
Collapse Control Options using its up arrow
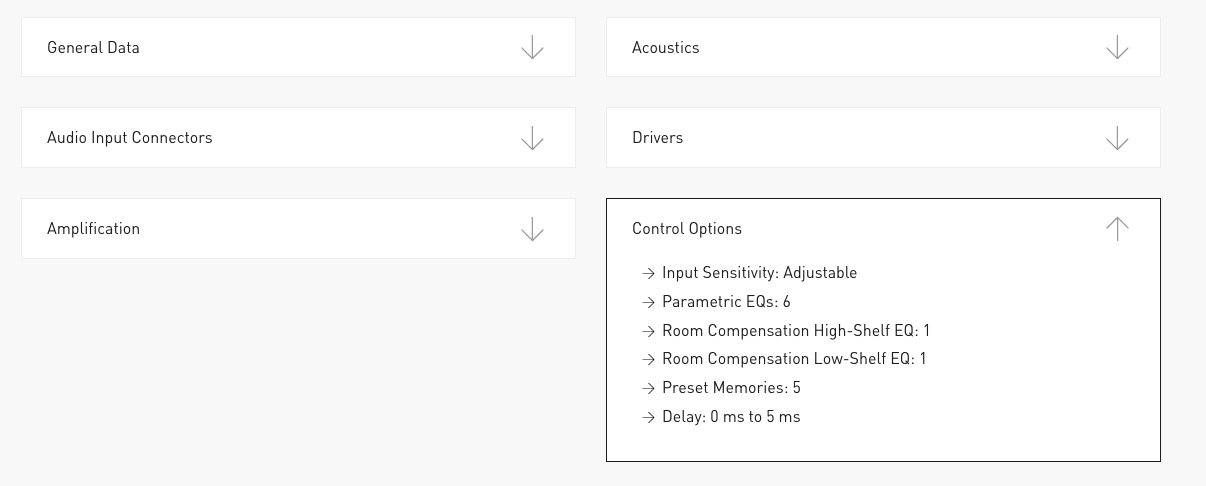pyautogui.click(x=1117, y=229)
